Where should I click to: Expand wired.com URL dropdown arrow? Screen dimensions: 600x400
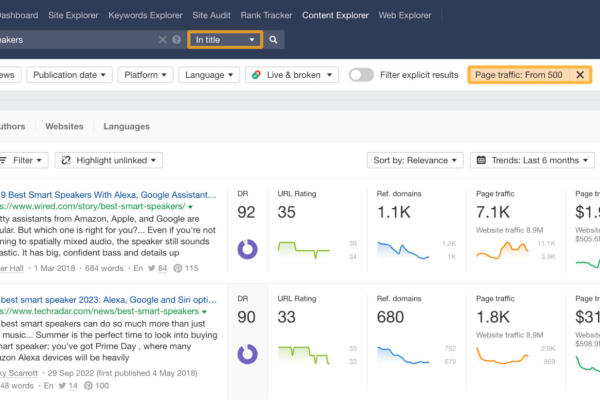191,207
